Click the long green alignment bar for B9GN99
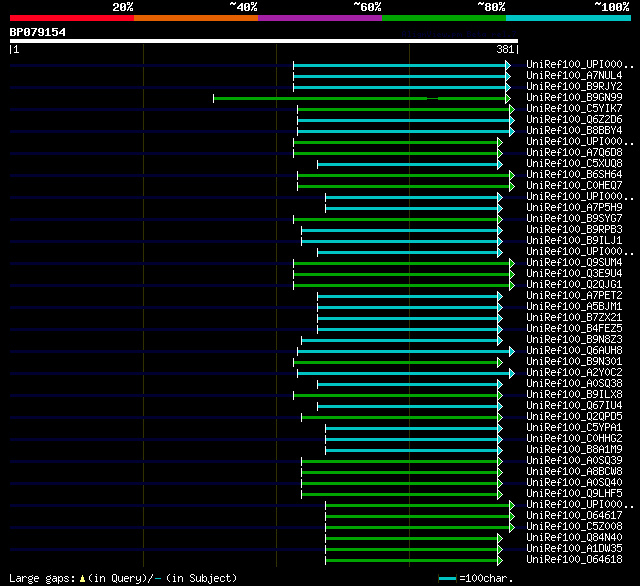 pyautogui.click(x=360, y=98)
